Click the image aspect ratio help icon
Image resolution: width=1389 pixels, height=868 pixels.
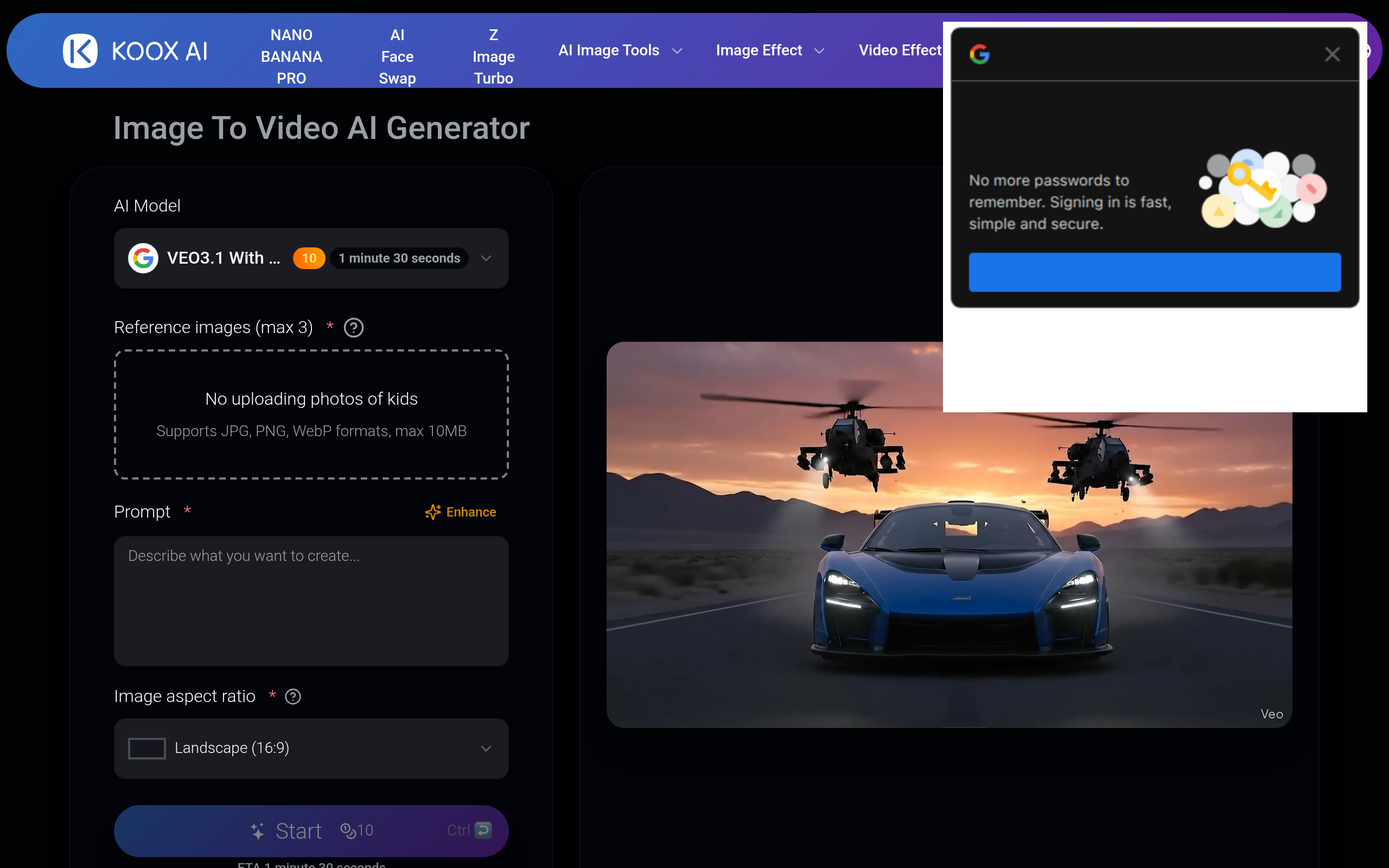(x=293, y=697)
